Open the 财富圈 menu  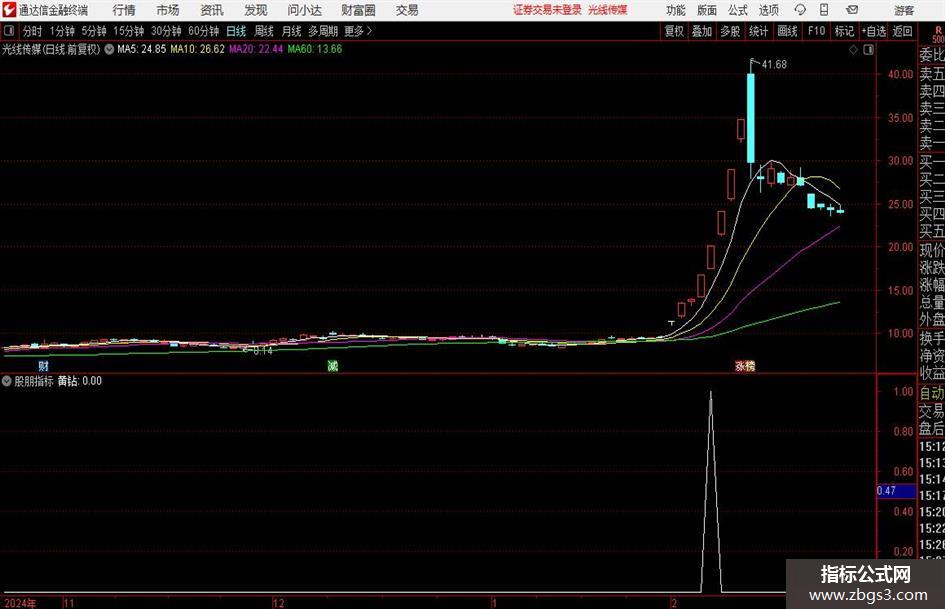pyautogui.click(x=358, y=10)
